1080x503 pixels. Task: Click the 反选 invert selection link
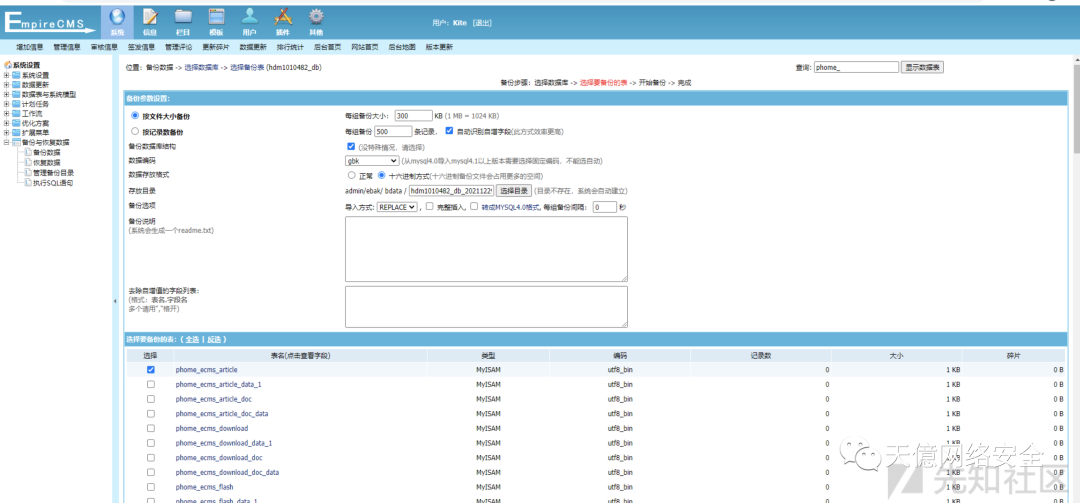coord(214,340)
